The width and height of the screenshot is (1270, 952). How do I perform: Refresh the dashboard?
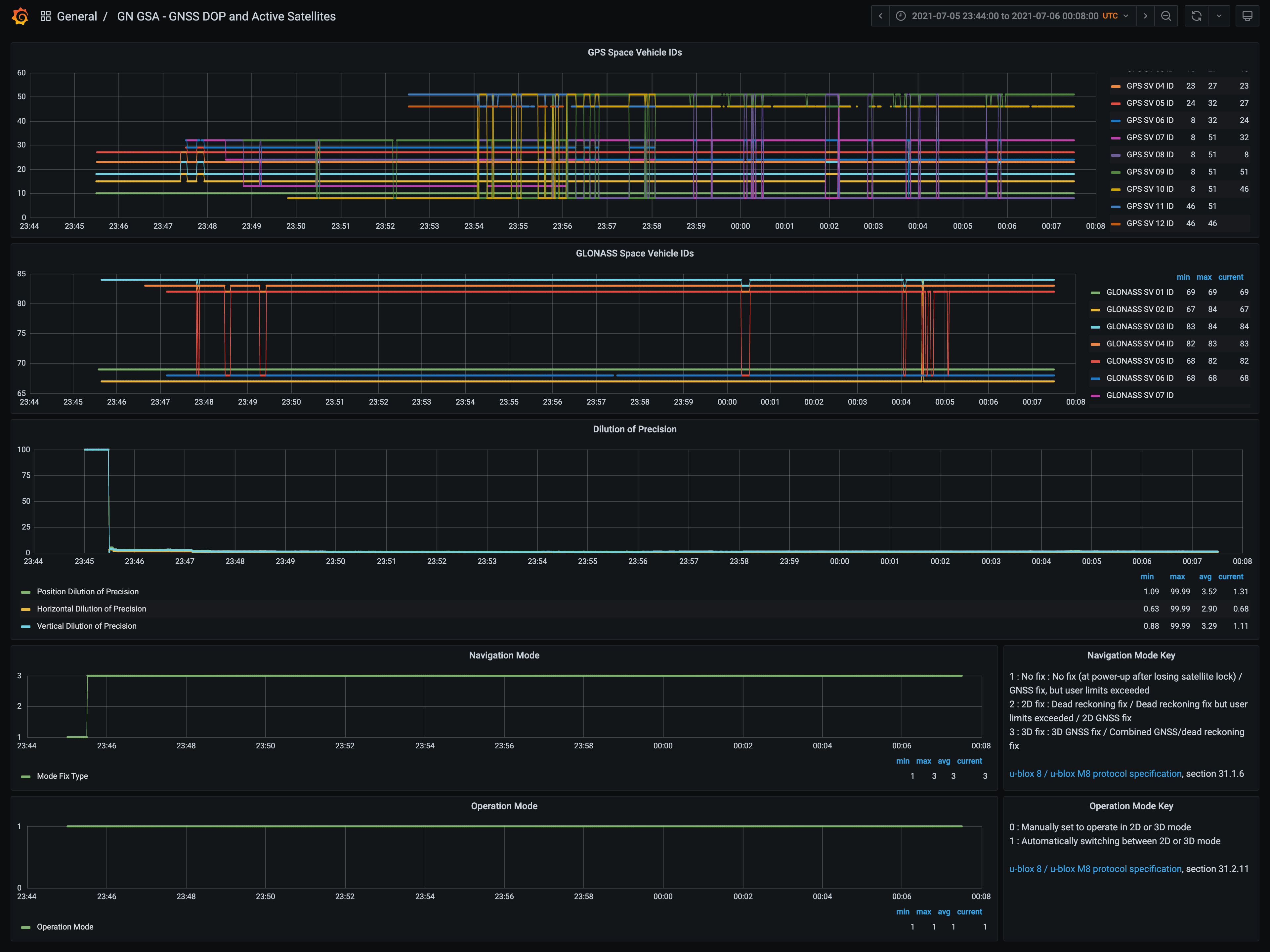[x=1197, y=16]
